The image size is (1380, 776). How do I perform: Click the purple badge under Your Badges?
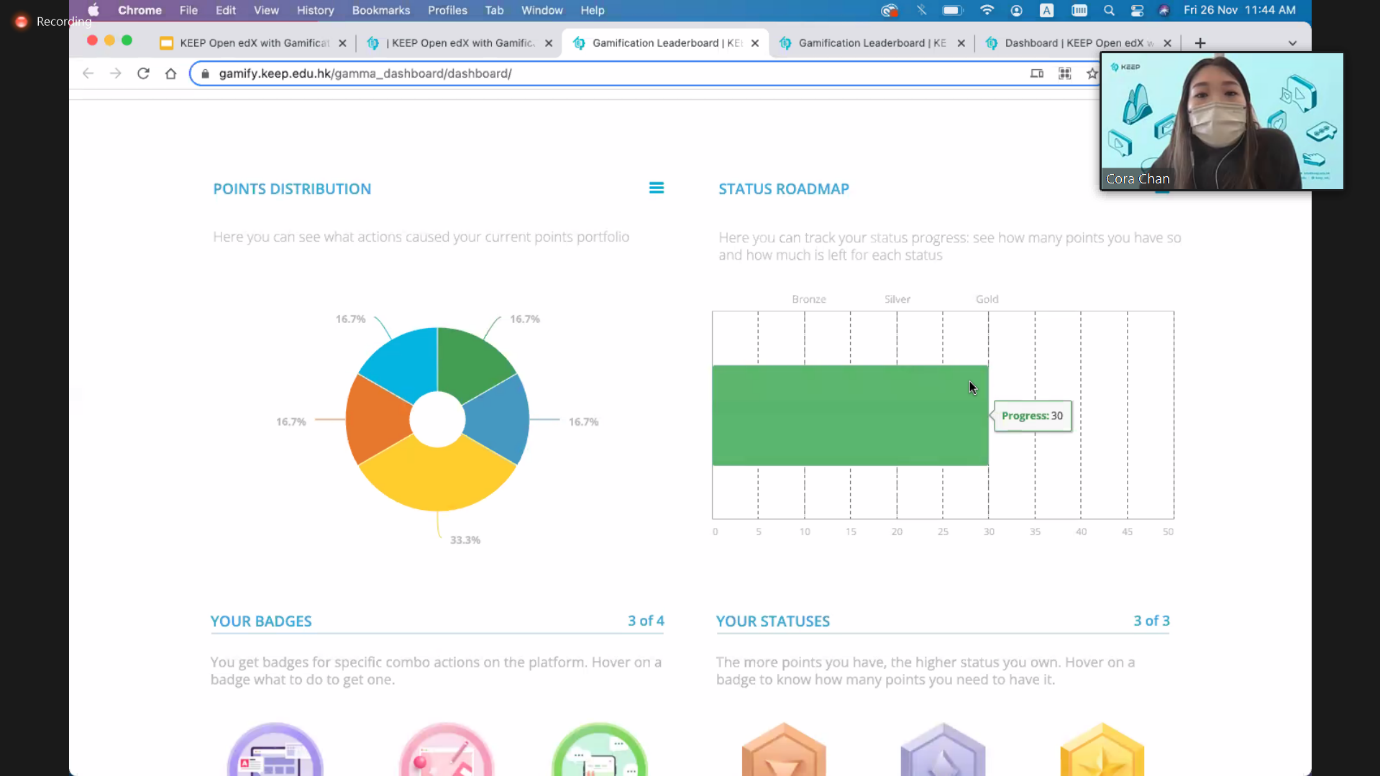click(275, 749)
